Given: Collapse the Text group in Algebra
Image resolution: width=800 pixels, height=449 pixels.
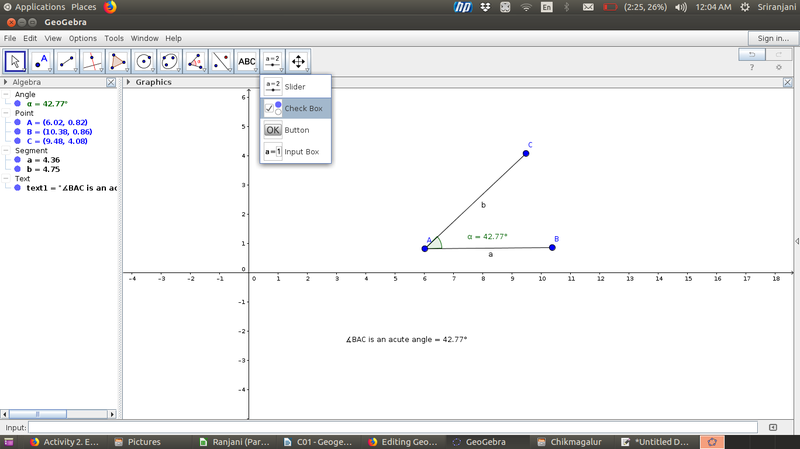Looking at the screenshot, I should 6,179.
